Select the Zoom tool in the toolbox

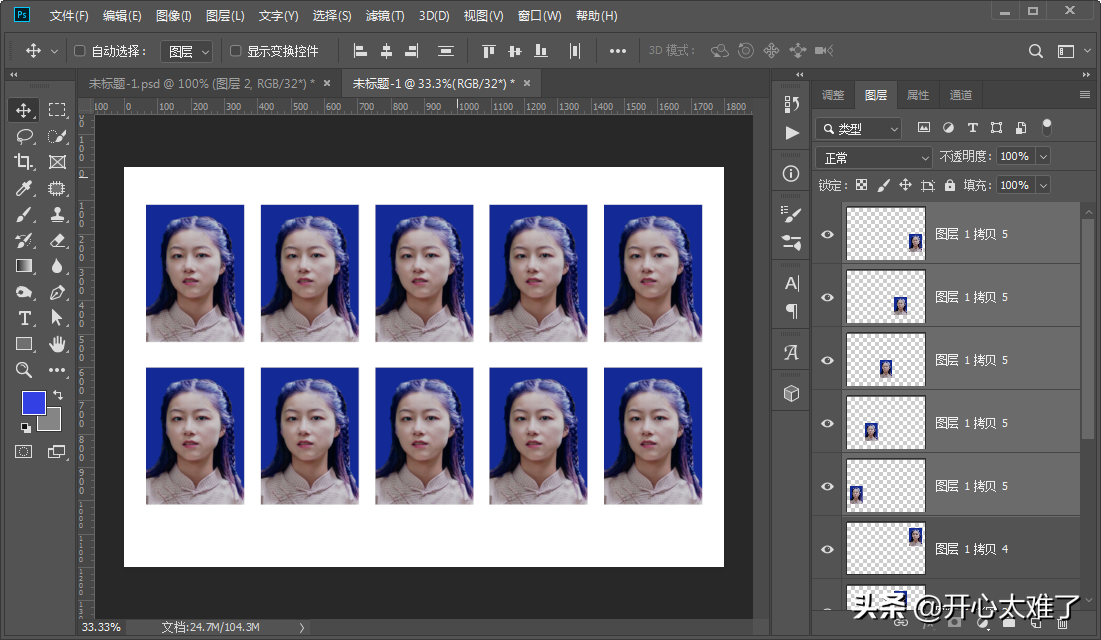click(24, 370)
